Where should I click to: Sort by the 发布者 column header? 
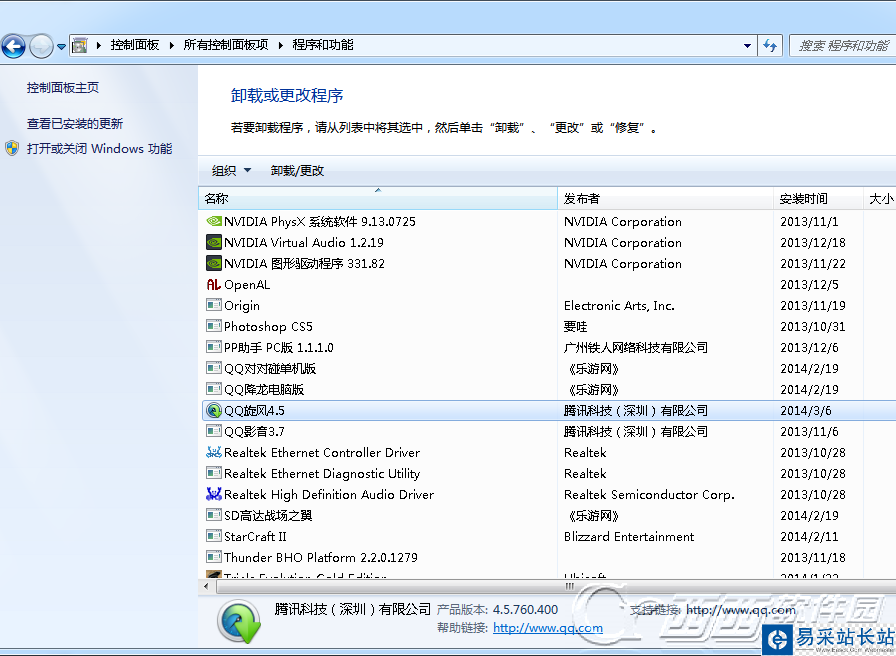[x=665, y=198]
